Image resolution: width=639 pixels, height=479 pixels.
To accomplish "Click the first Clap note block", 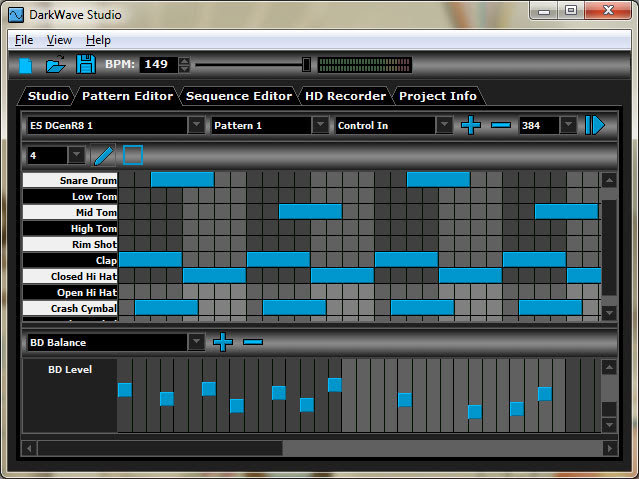I will (x=150, y=259).
